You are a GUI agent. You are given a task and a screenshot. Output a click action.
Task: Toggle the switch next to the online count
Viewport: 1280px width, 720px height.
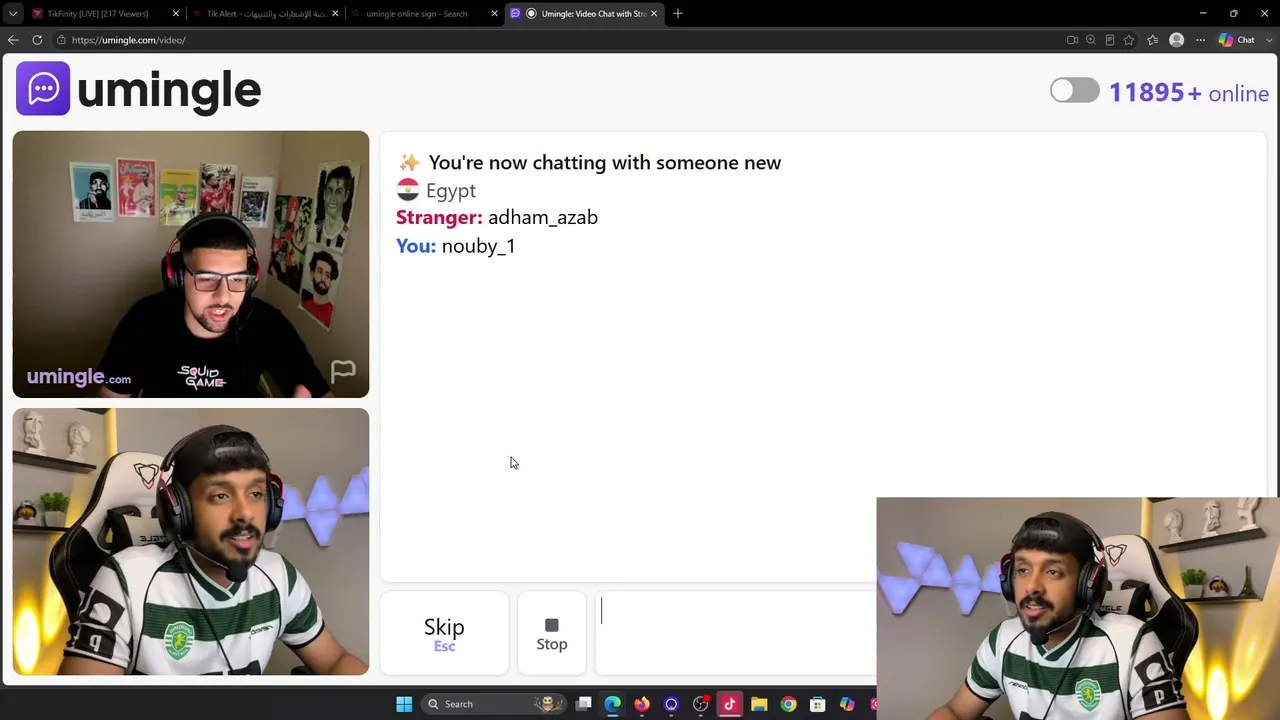1075,91
